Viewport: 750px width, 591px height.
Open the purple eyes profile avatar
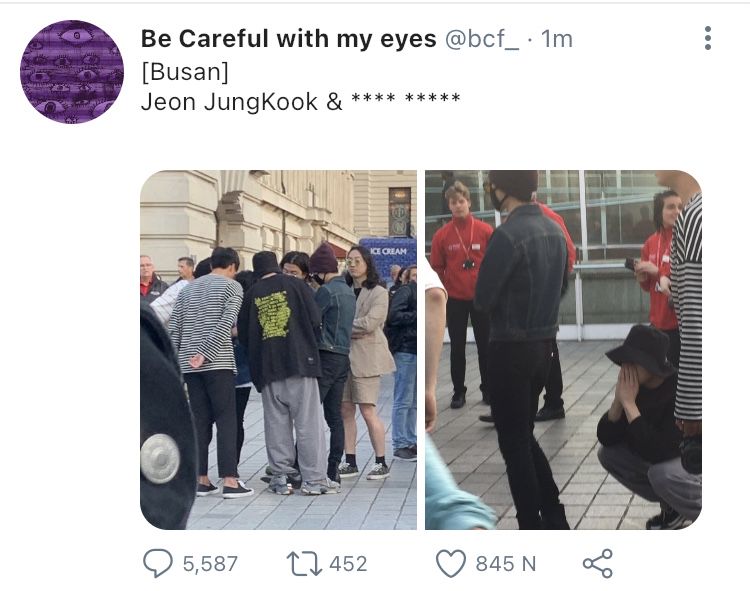72,72
